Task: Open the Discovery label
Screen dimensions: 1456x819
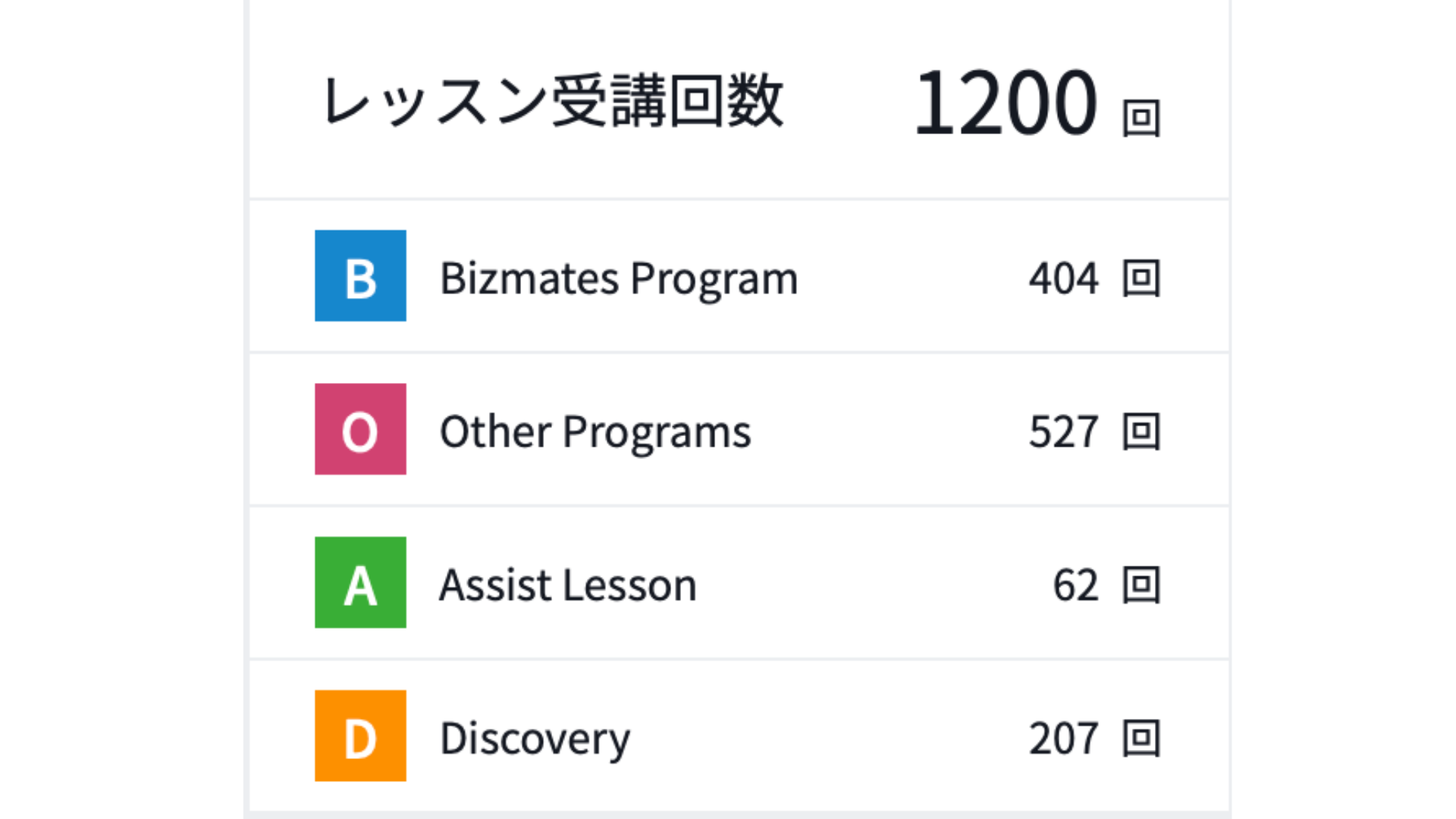Action: pyautogui.click(x=535, y=739)
